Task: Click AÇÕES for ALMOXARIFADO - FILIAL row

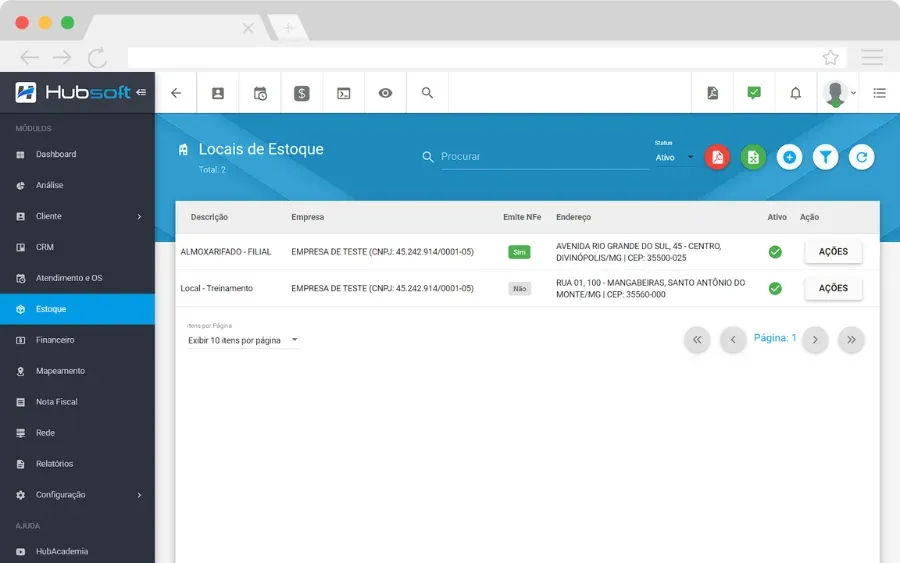Action: [x=833, y=252]
